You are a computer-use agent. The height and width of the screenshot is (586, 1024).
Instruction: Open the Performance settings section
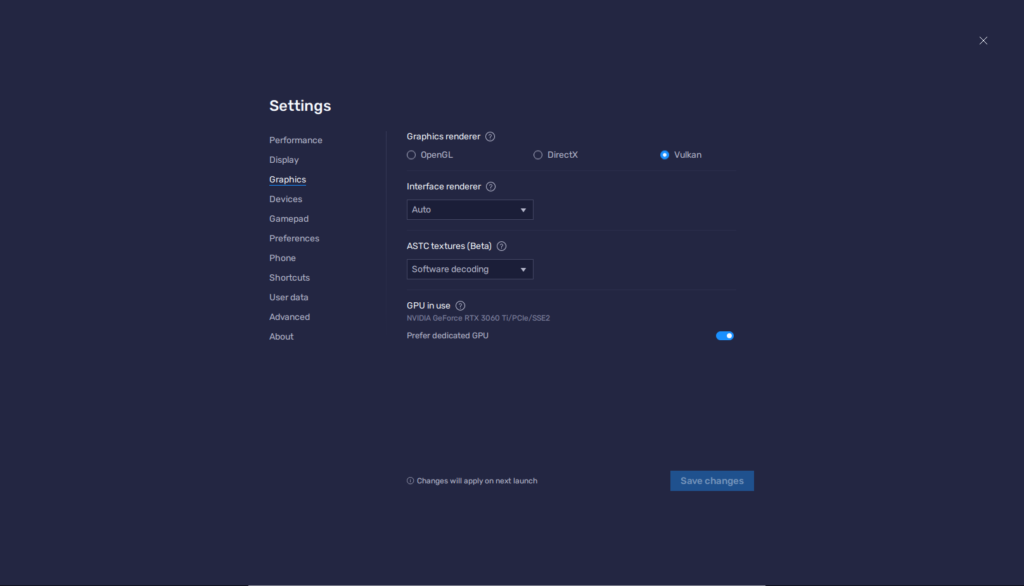pos(295,140)
